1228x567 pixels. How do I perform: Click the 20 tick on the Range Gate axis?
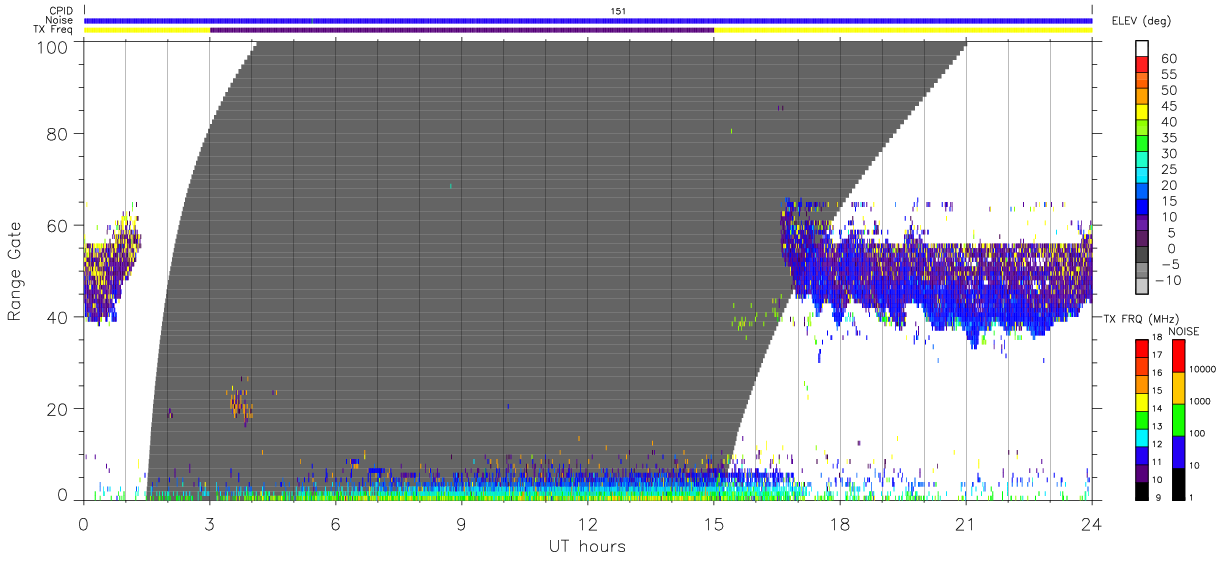[x=57, y=409]
